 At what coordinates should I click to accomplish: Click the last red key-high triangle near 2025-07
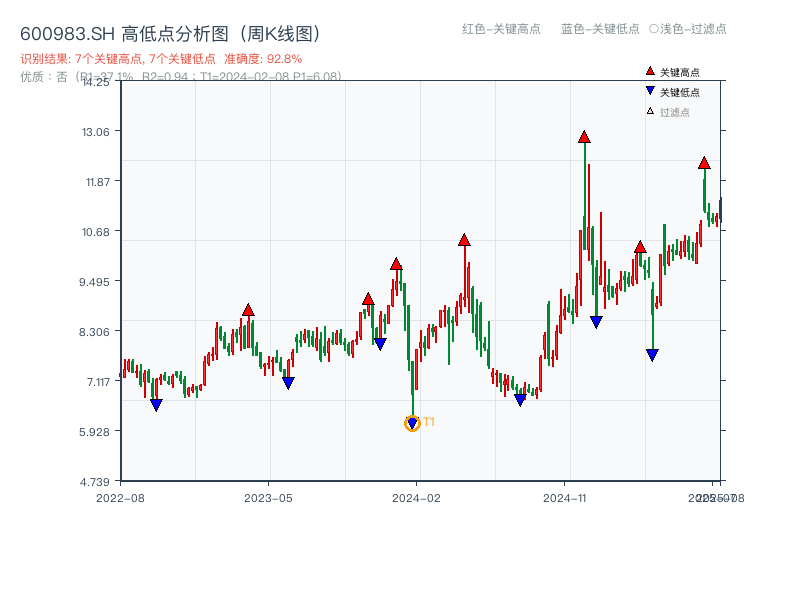704,163
